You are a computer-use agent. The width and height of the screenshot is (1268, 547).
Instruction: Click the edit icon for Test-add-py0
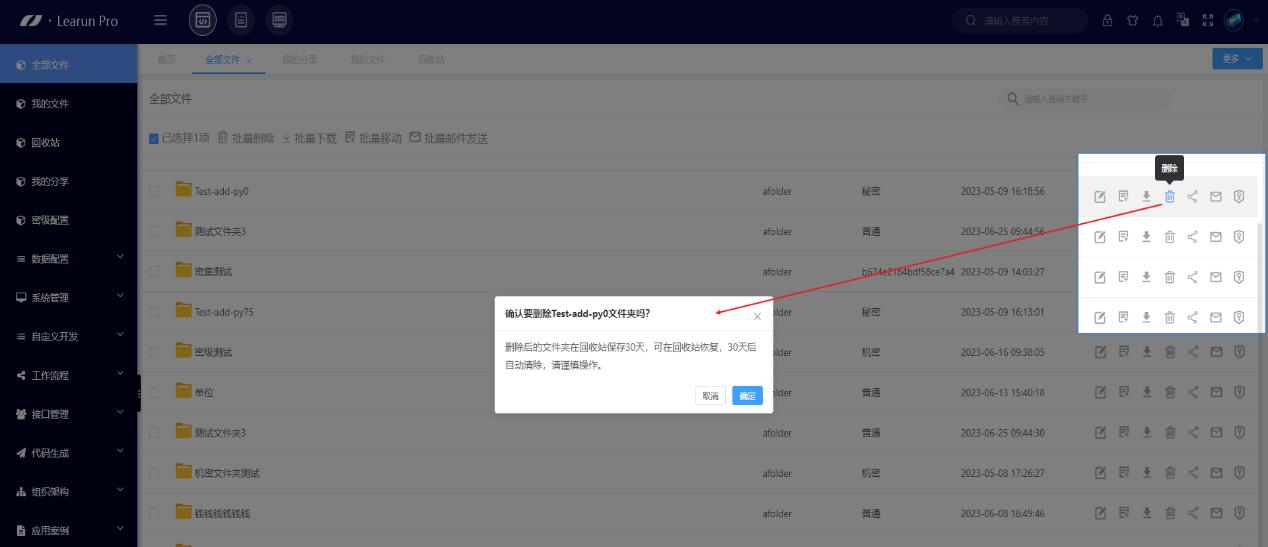(x=1100, y=196)
